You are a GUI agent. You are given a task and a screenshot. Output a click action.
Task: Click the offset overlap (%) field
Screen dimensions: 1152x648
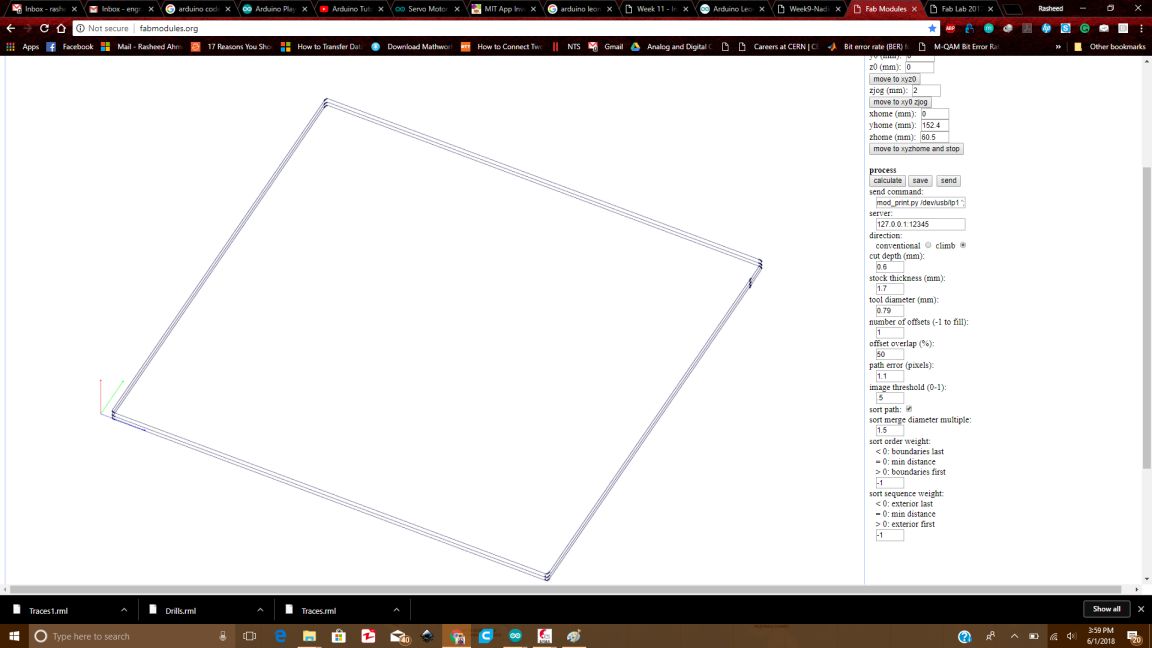889,354
